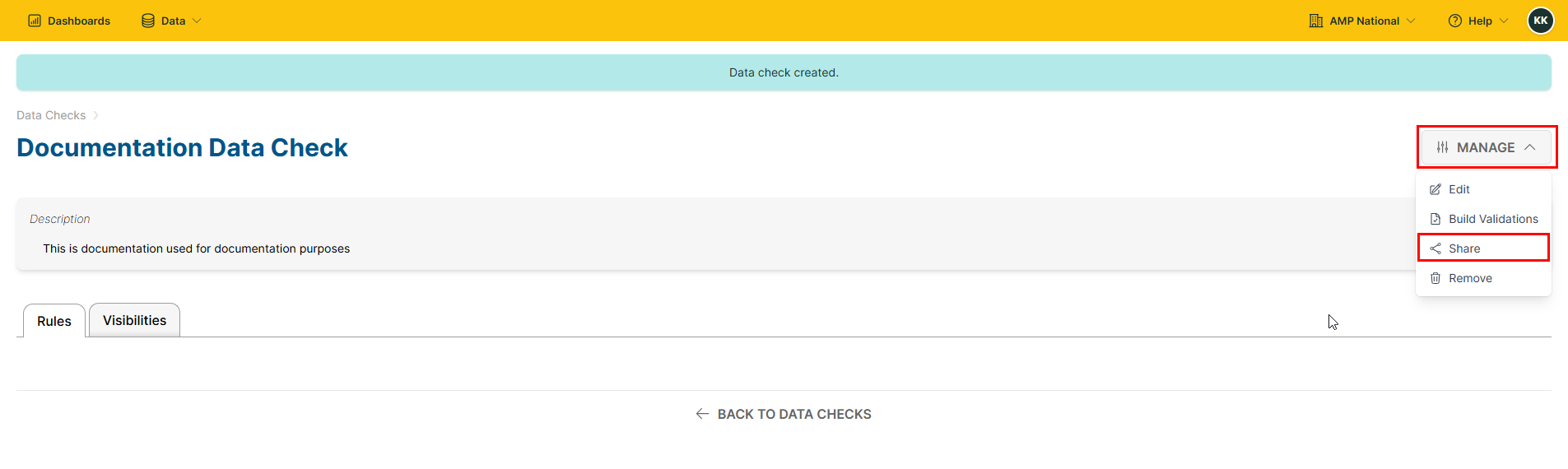1568x469 pixels.
Task: Click the description text about documentation purposes
Action: 197,248
